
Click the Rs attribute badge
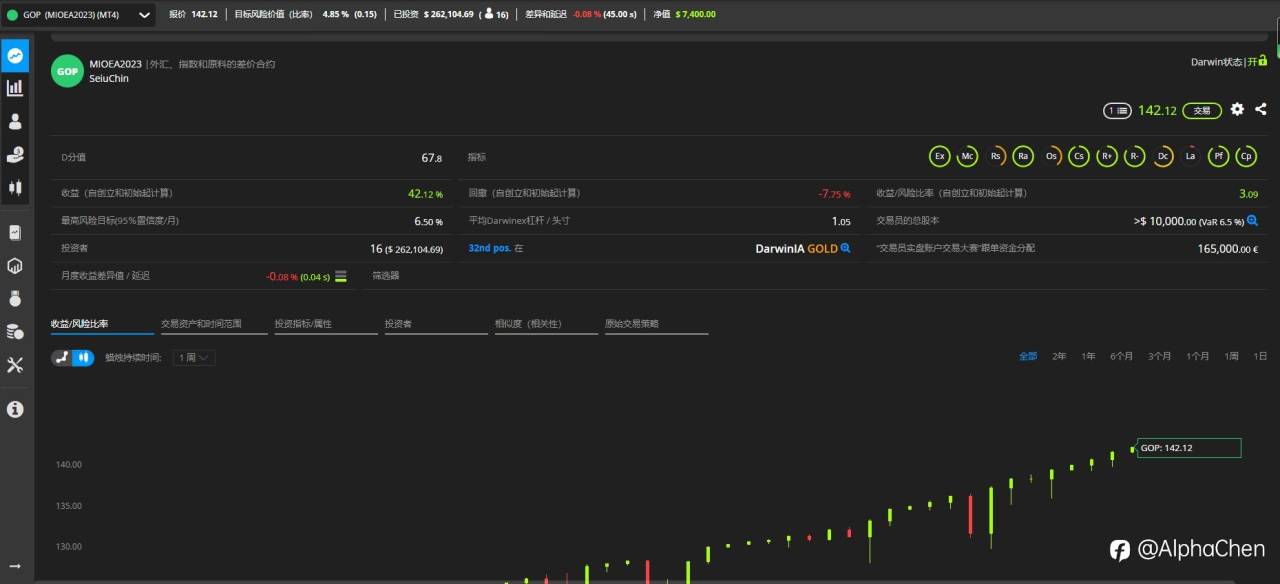coord(995,157)
